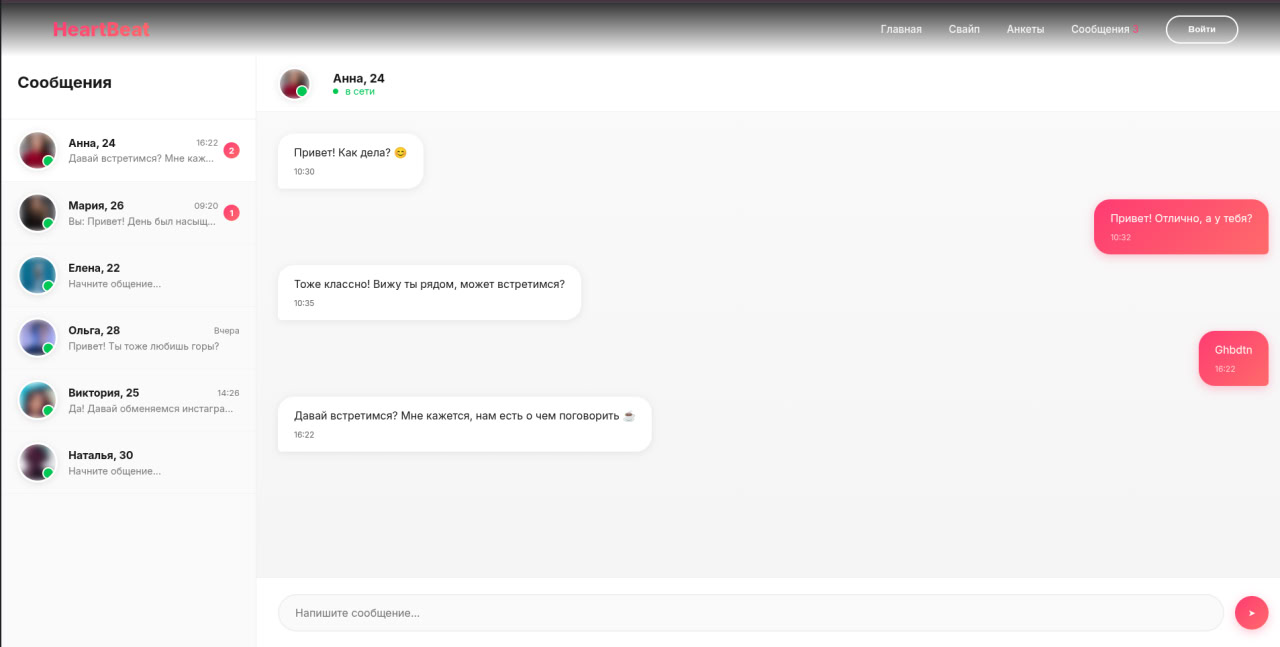
Task: Click the unread badge on Maria's chat
Action: 231,213
